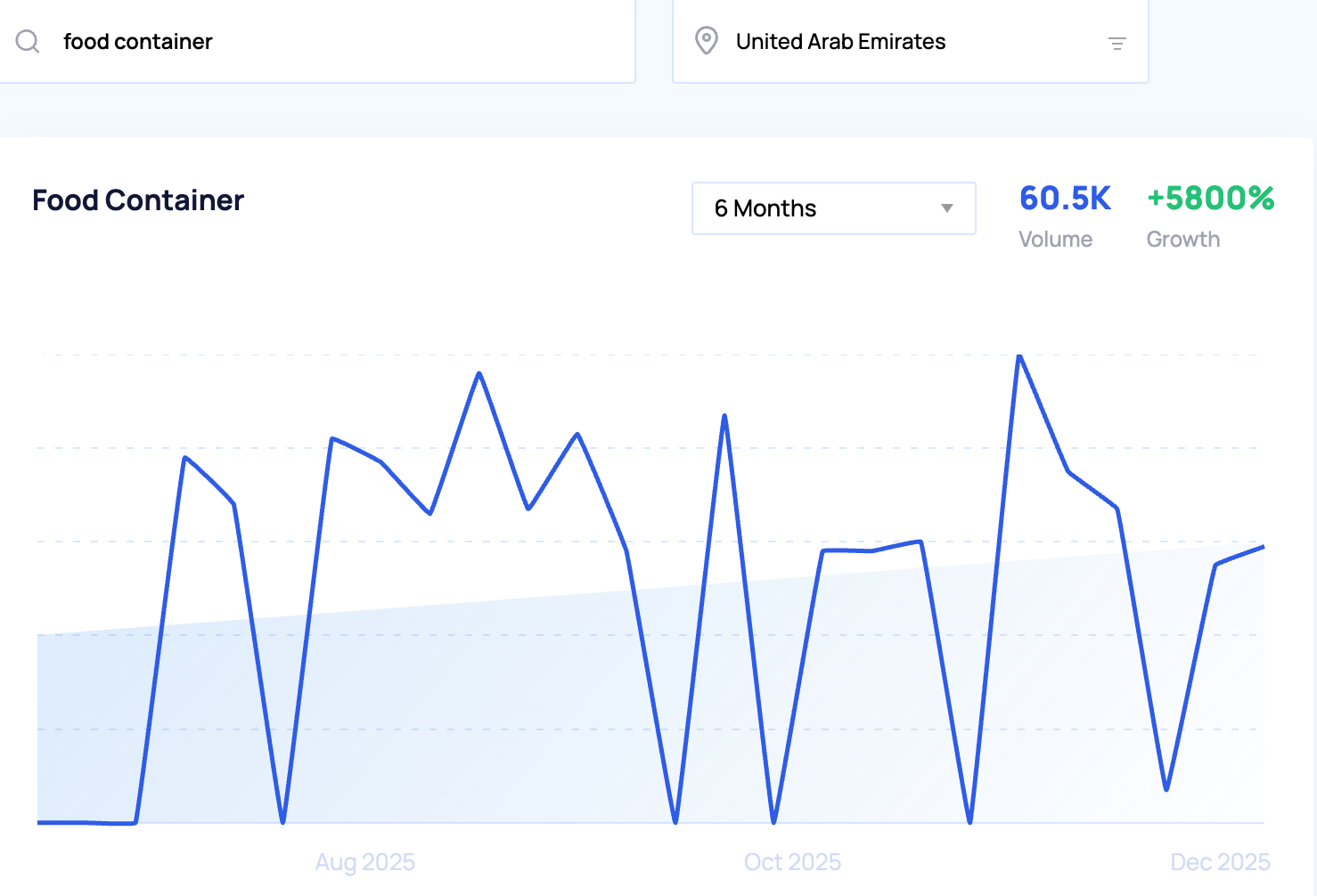This screenshot has width=1317, height=896.
Task: Click the location pin icon
Action: click(x=706, y=41)
